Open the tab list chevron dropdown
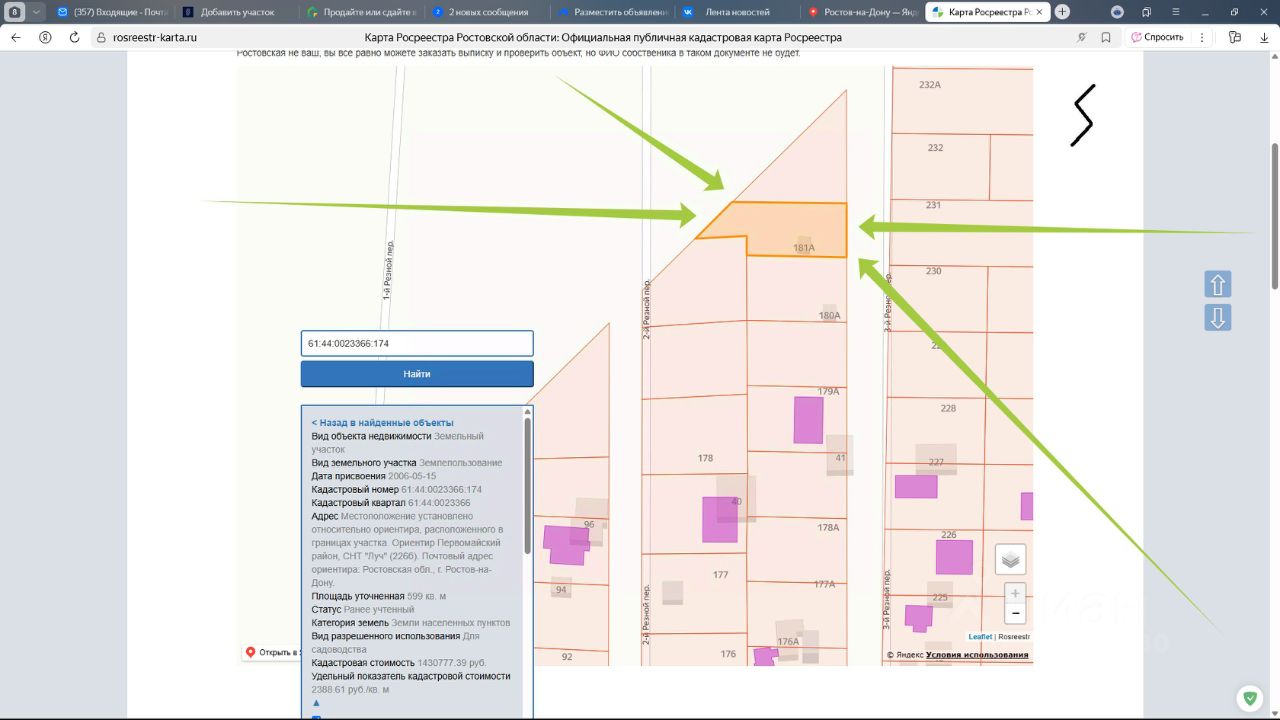Viewport: 1280px width, 720px height. 37,12
